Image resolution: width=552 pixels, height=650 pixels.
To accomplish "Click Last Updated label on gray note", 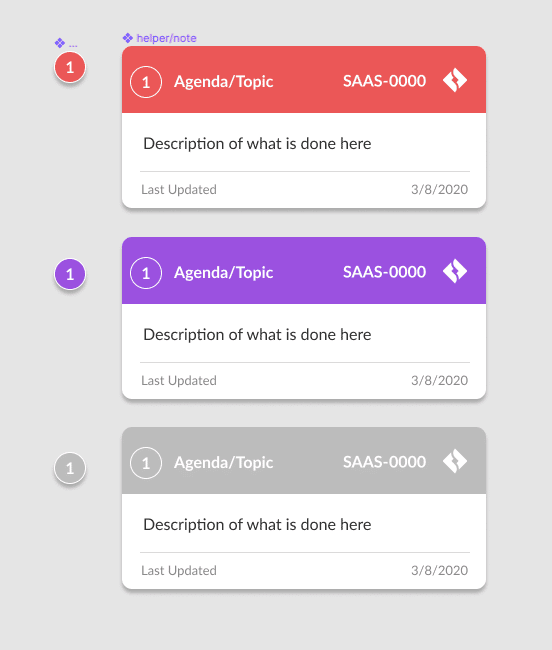I will pyautogui.click(x=179, y=570).
